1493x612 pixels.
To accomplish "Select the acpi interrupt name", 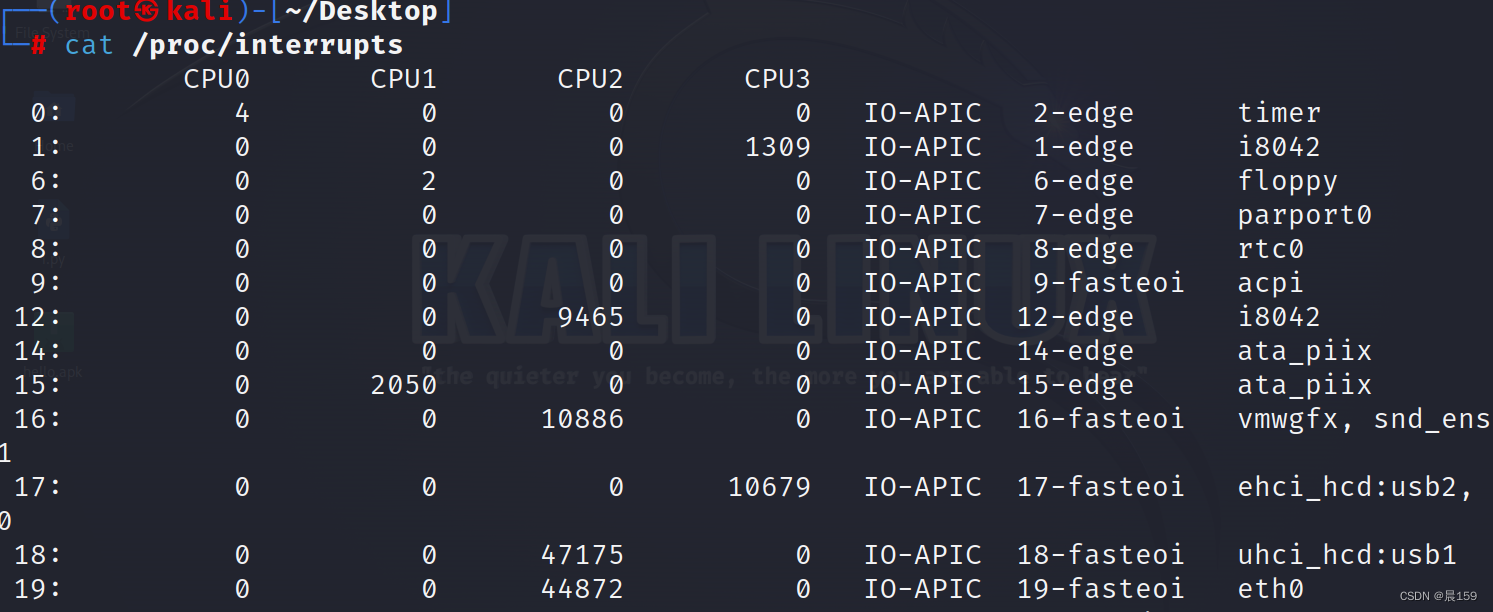I will pyautogui.click(x=1270, y=282).
